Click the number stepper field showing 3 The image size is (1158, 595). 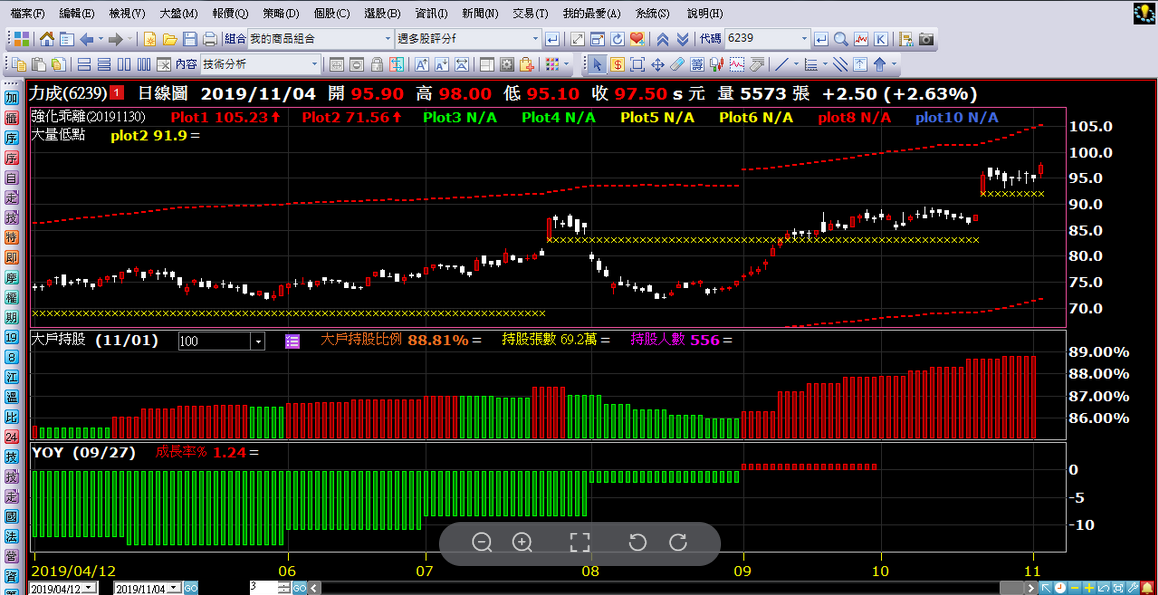click(x=264, y=587)
